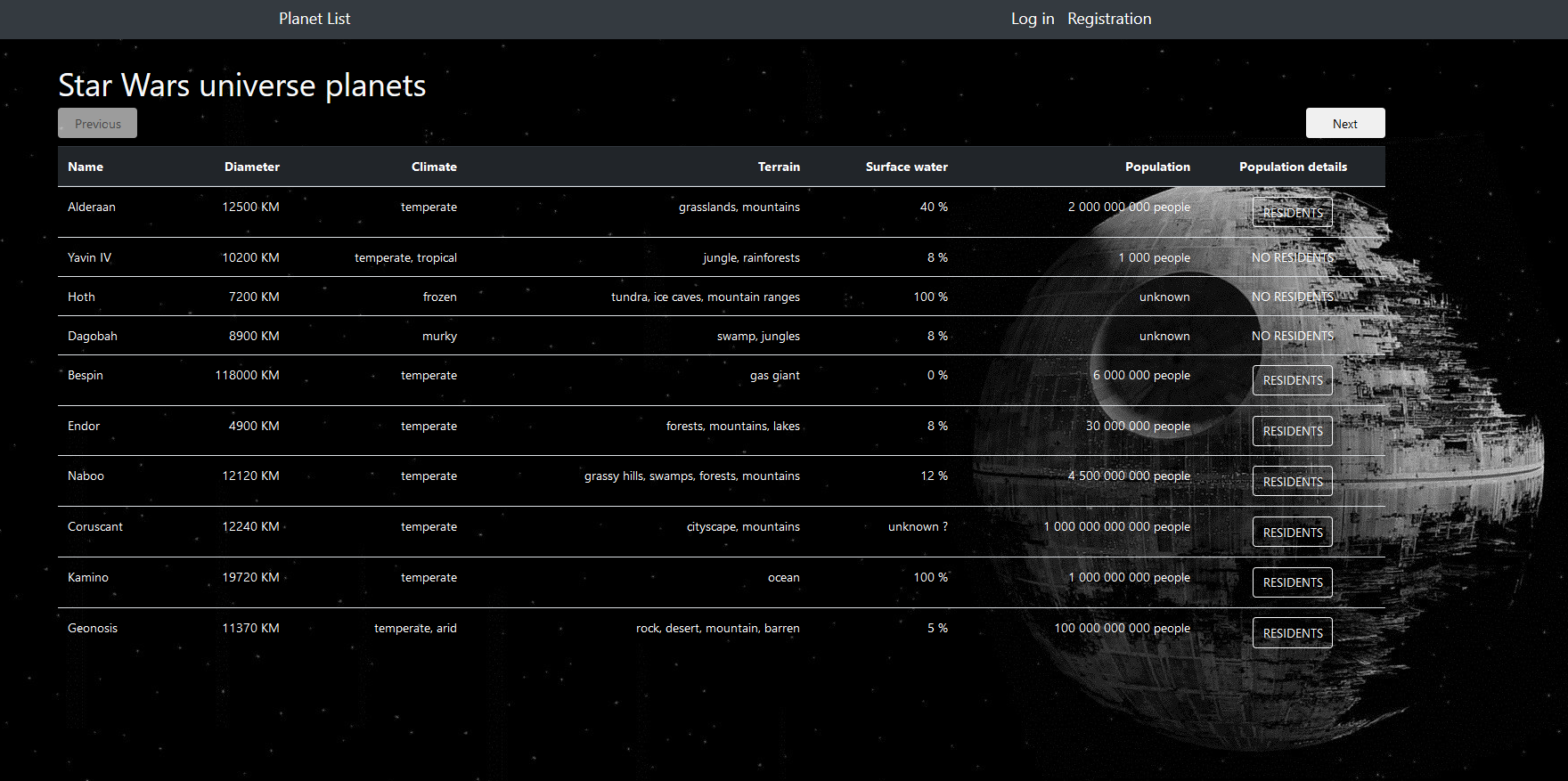The image size is (1568, 781).
Task: Click the Diameter column header
Action: pos(252,167)
